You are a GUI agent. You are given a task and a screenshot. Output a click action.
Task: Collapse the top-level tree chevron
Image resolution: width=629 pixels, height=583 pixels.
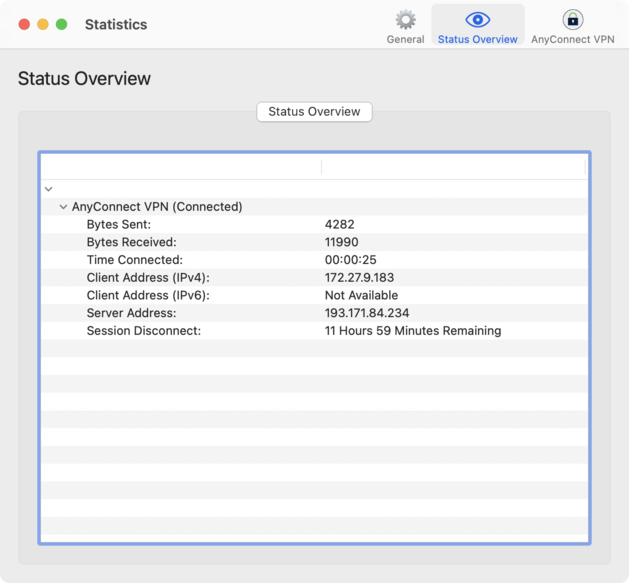click(48, 189)
